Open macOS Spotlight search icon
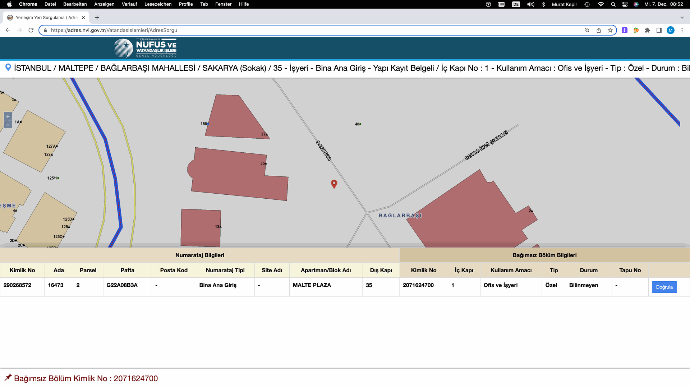 tap(613, 4)
